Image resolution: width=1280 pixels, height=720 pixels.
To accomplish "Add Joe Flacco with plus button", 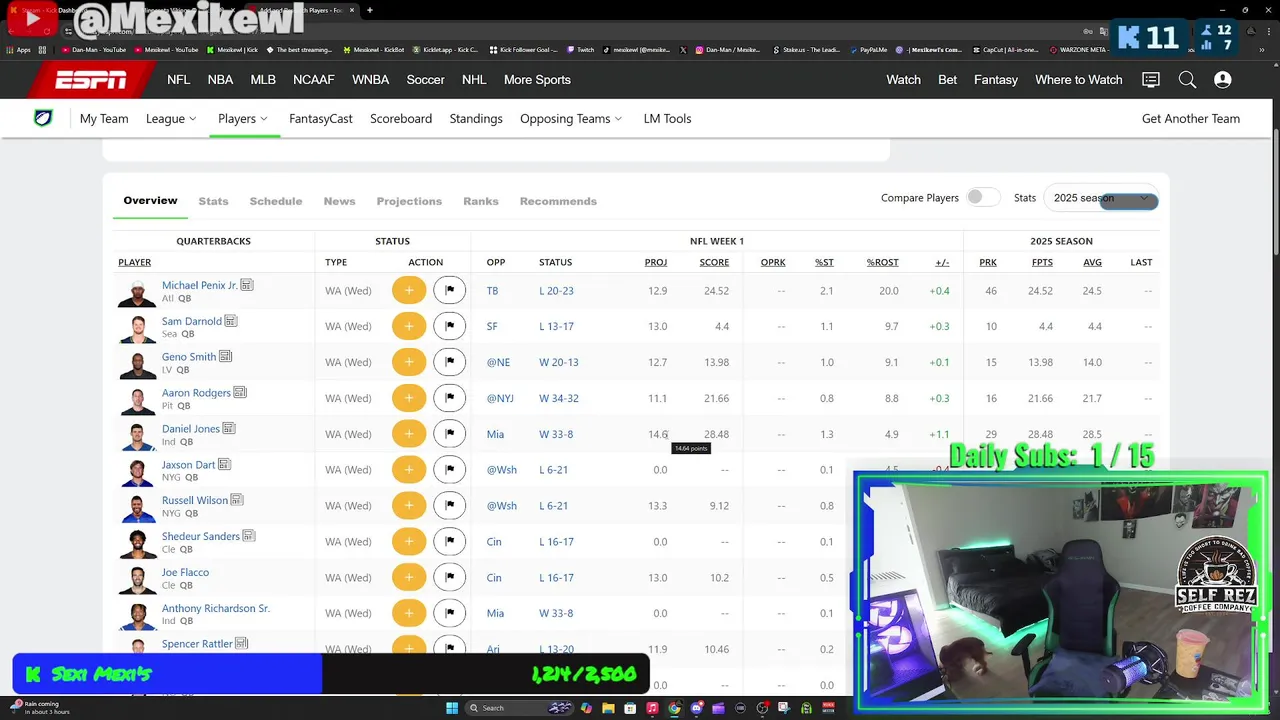I will click(x=409, y=578).
